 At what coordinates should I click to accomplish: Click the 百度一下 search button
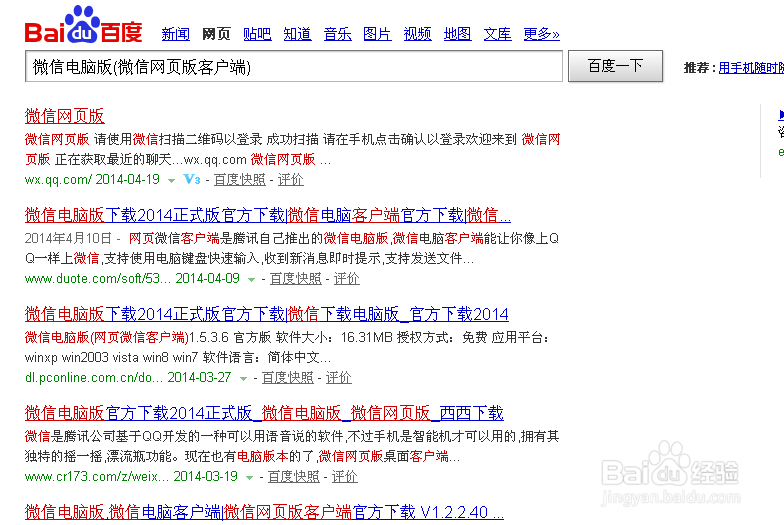point(616,66)
